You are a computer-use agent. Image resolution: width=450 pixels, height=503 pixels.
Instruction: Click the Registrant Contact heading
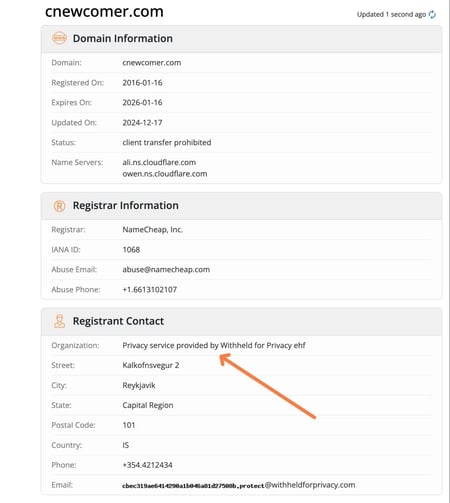[118, 321]
